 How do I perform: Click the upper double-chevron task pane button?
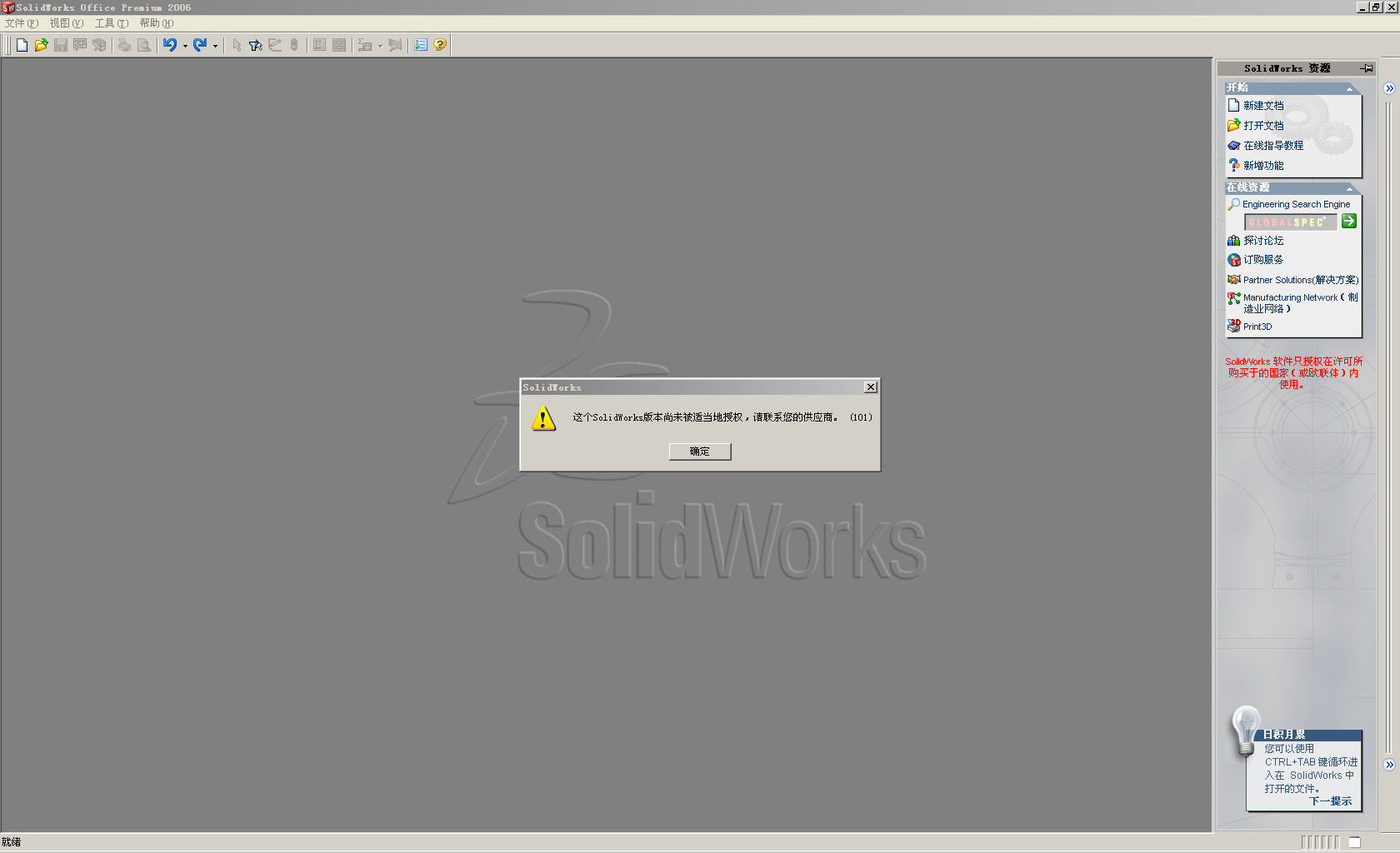click(x=1389, y=88)
